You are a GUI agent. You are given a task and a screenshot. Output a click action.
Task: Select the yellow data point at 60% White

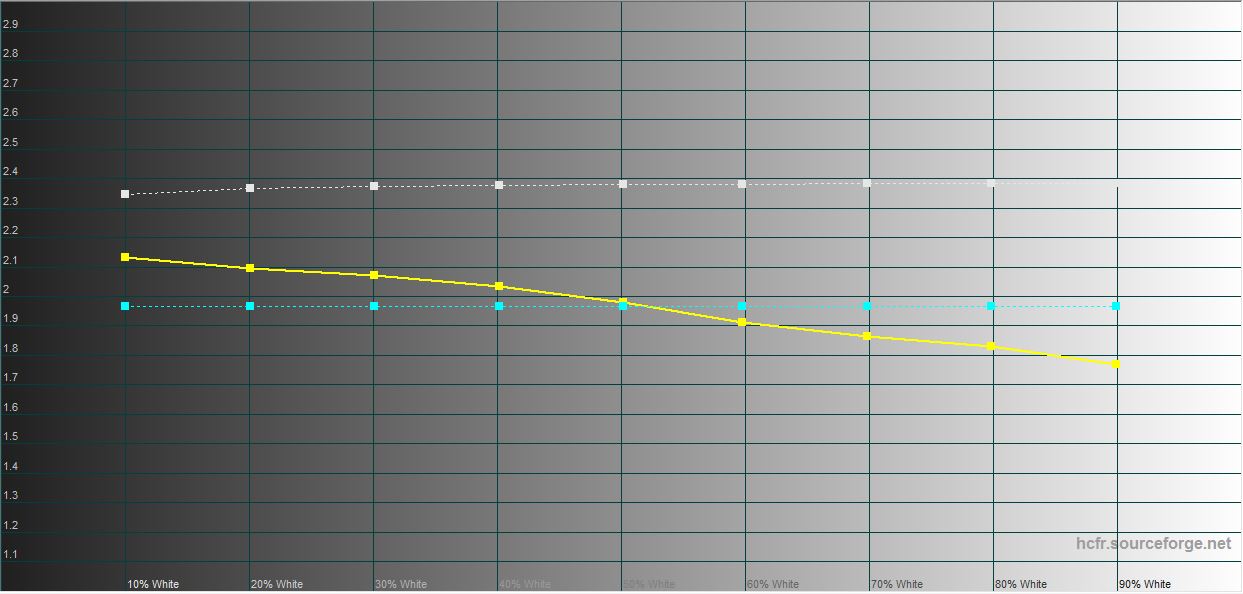tap(742, 322)
